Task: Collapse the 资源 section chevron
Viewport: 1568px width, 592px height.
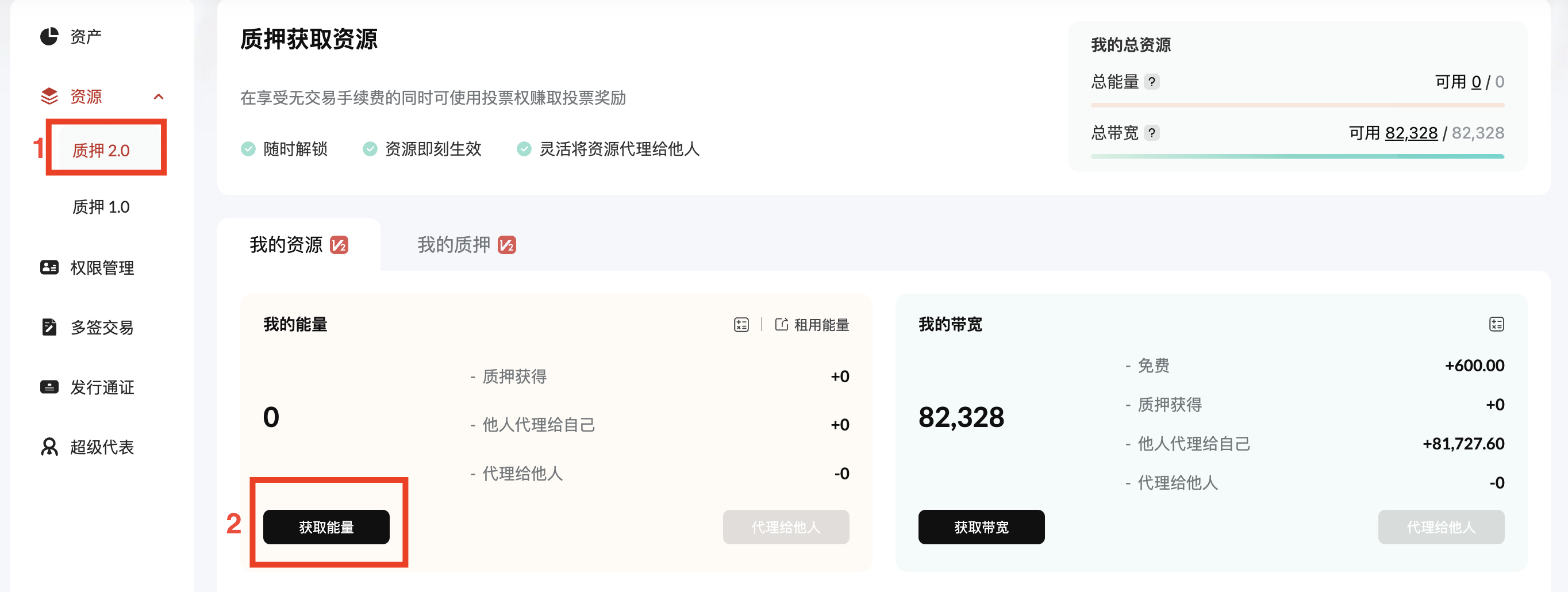Action: pos(159,96)
